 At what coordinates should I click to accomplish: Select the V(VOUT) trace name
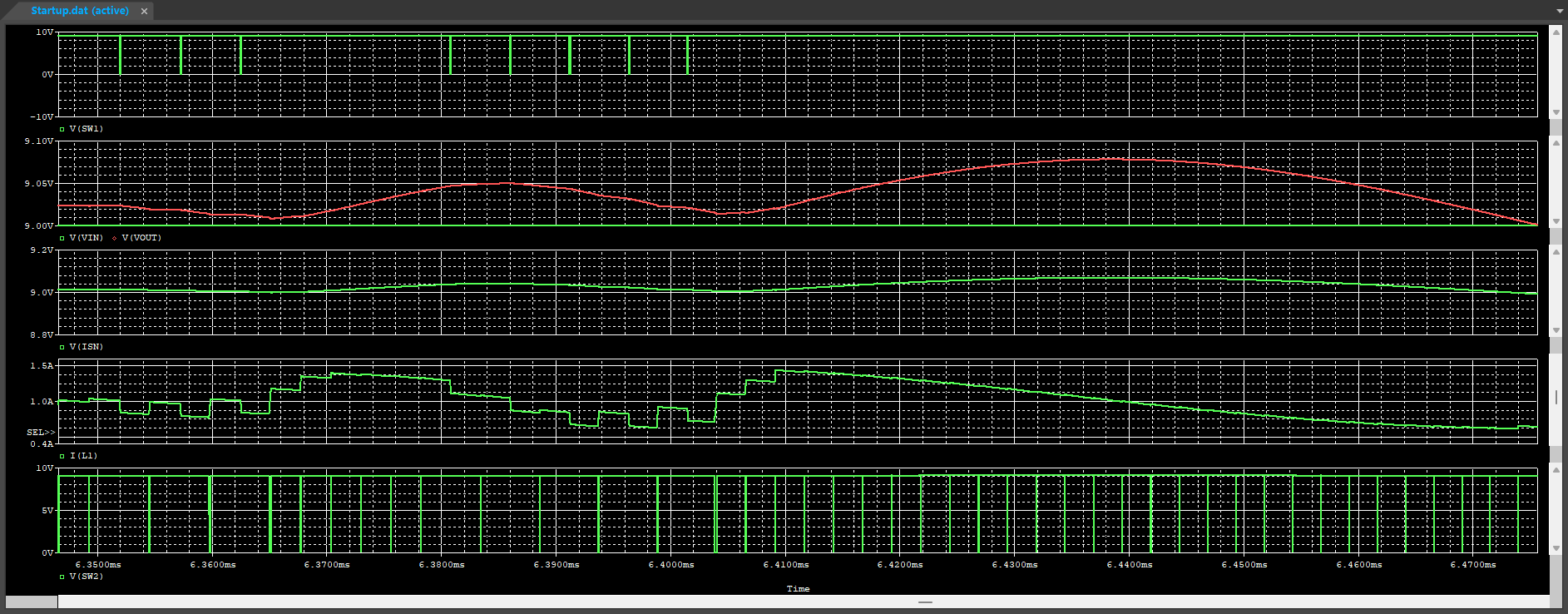point(141,238)
